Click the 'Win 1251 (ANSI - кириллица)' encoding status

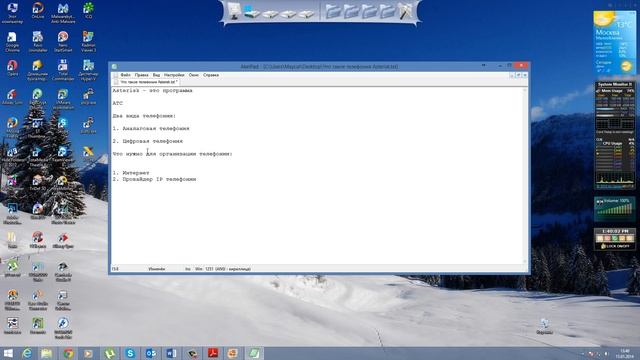tap(223, 269)
